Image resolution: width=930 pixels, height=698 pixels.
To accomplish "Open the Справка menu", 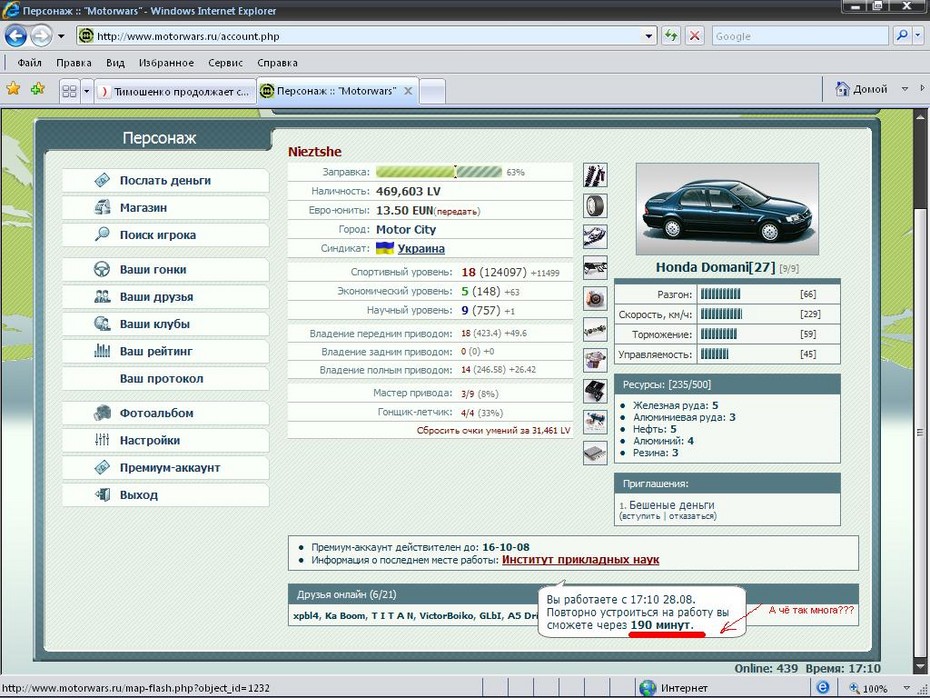I will 277,62.
